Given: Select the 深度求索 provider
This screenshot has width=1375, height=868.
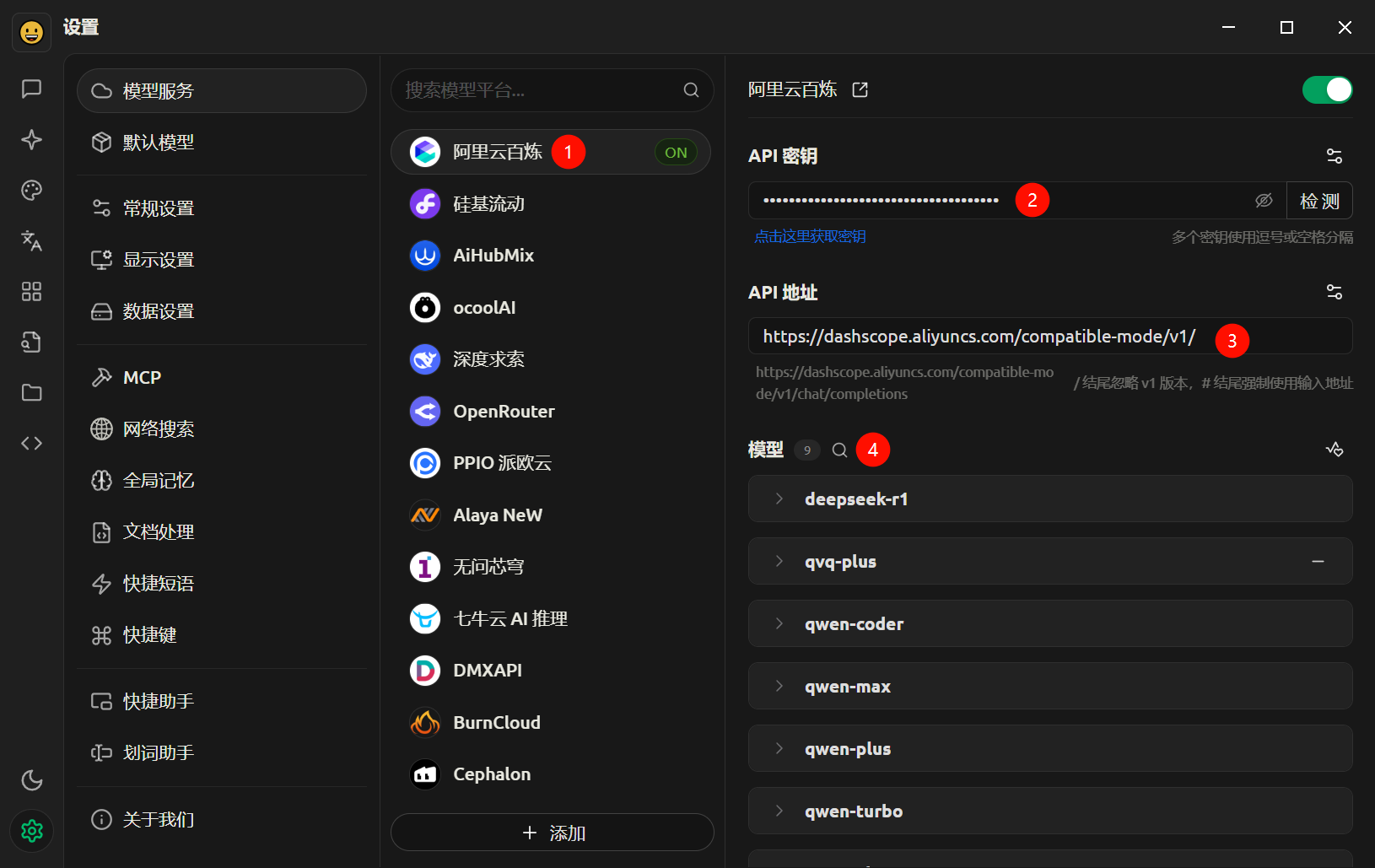Looking at the screenshot, I should tap(550, 359).
